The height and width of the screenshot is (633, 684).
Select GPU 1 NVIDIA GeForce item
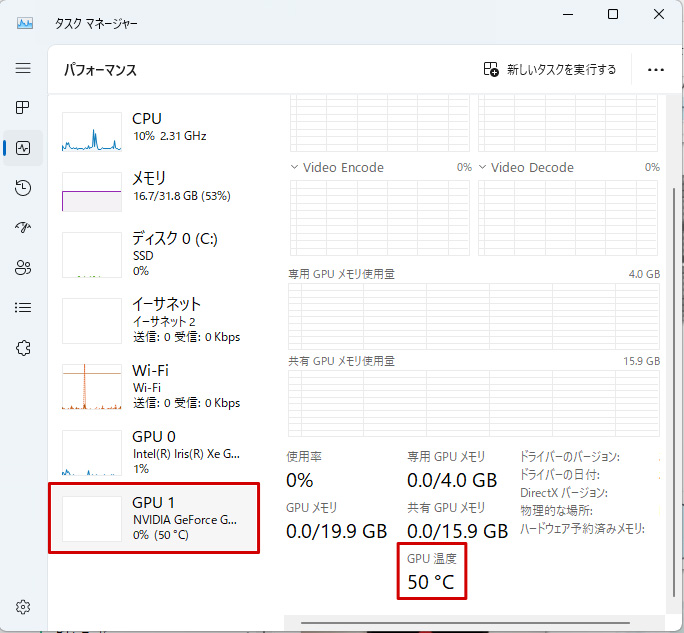(154, 517)
